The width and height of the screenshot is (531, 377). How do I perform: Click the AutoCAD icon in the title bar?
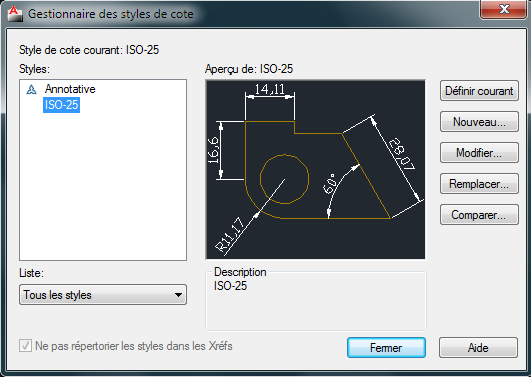coord(15,14)
